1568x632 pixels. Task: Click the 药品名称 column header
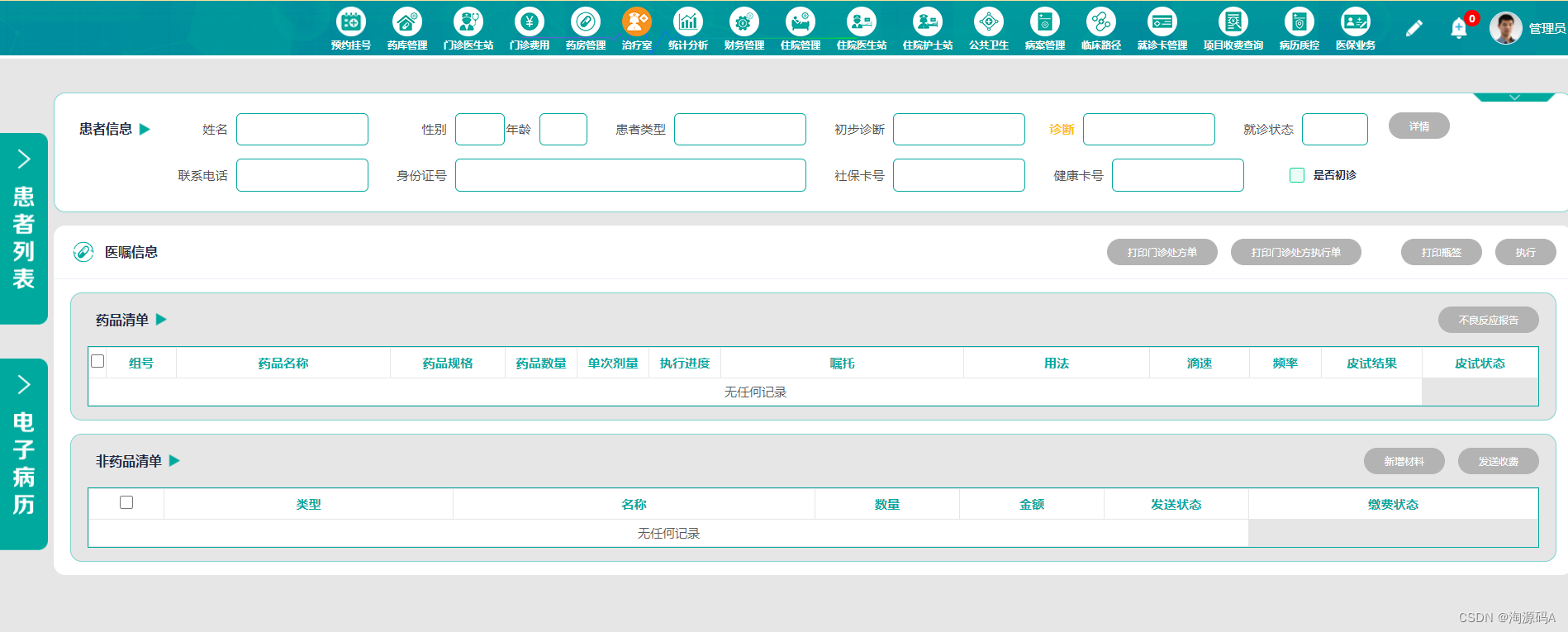click(283, 363)
